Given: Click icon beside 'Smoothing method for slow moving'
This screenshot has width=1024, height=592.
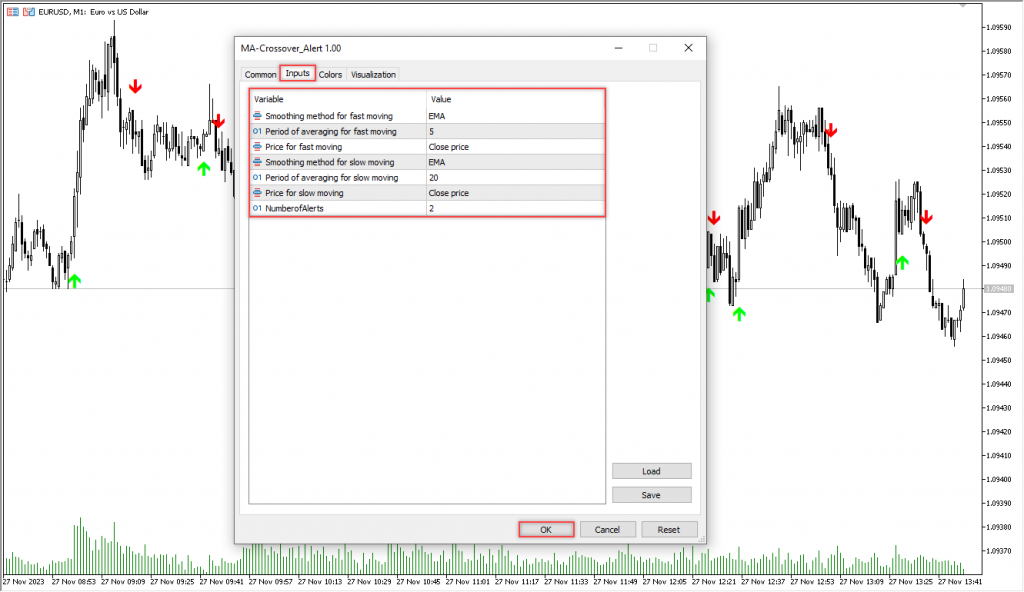Looking at the screenshot, I should click(x=257, y=162).
